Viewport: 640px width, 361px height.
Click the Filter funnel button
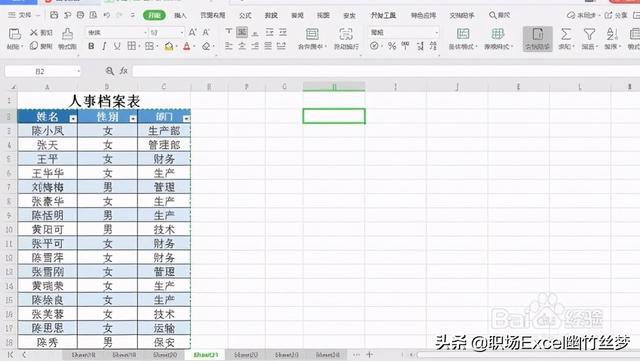[589, 38]
